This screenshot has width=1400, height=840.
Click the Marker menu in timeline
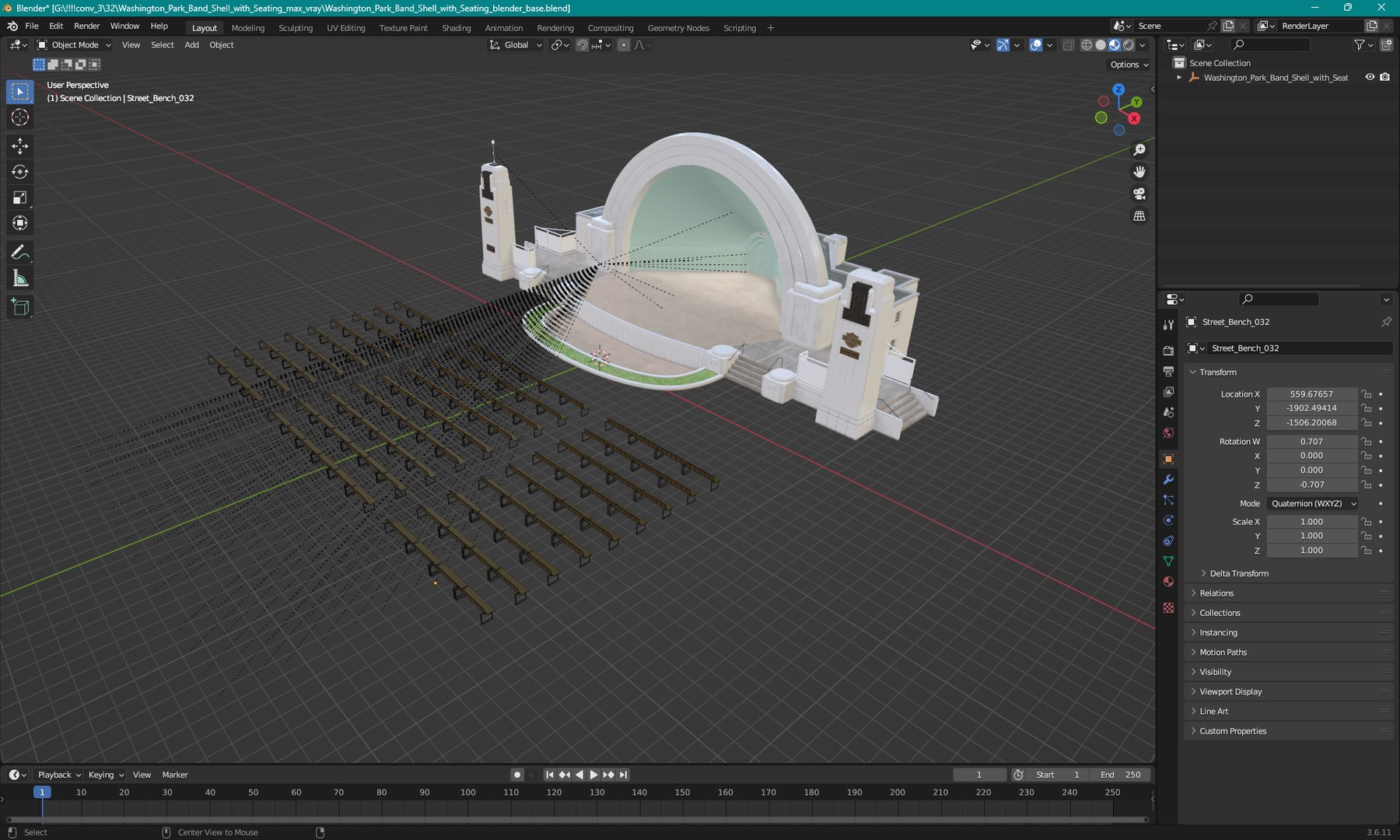pyautogui.click(x=175, y=775)
